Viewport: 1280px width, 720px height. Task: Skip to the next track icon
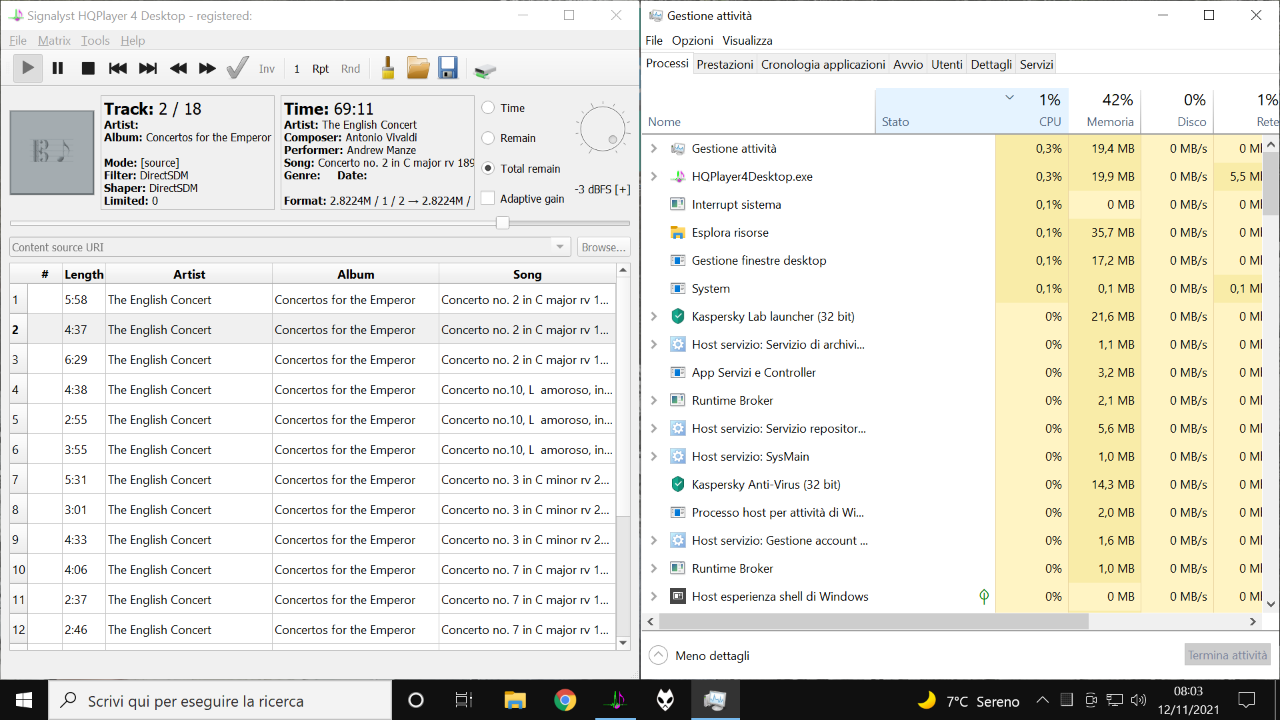tap(148, 68)
